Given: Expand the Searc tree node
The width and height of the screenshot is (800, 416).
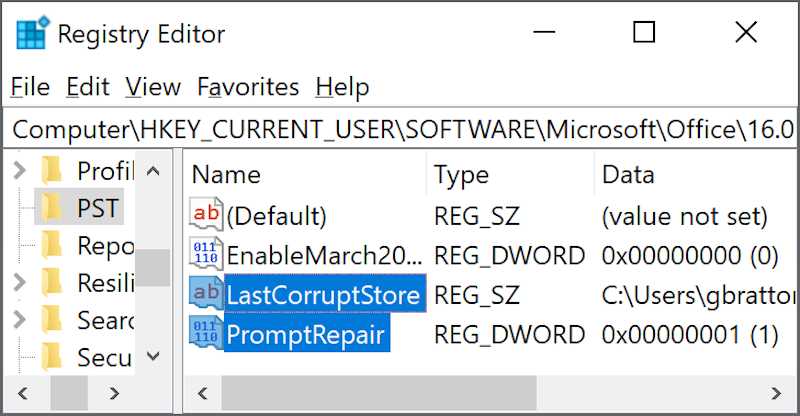Looking at the screenshot, I should 19,320.
